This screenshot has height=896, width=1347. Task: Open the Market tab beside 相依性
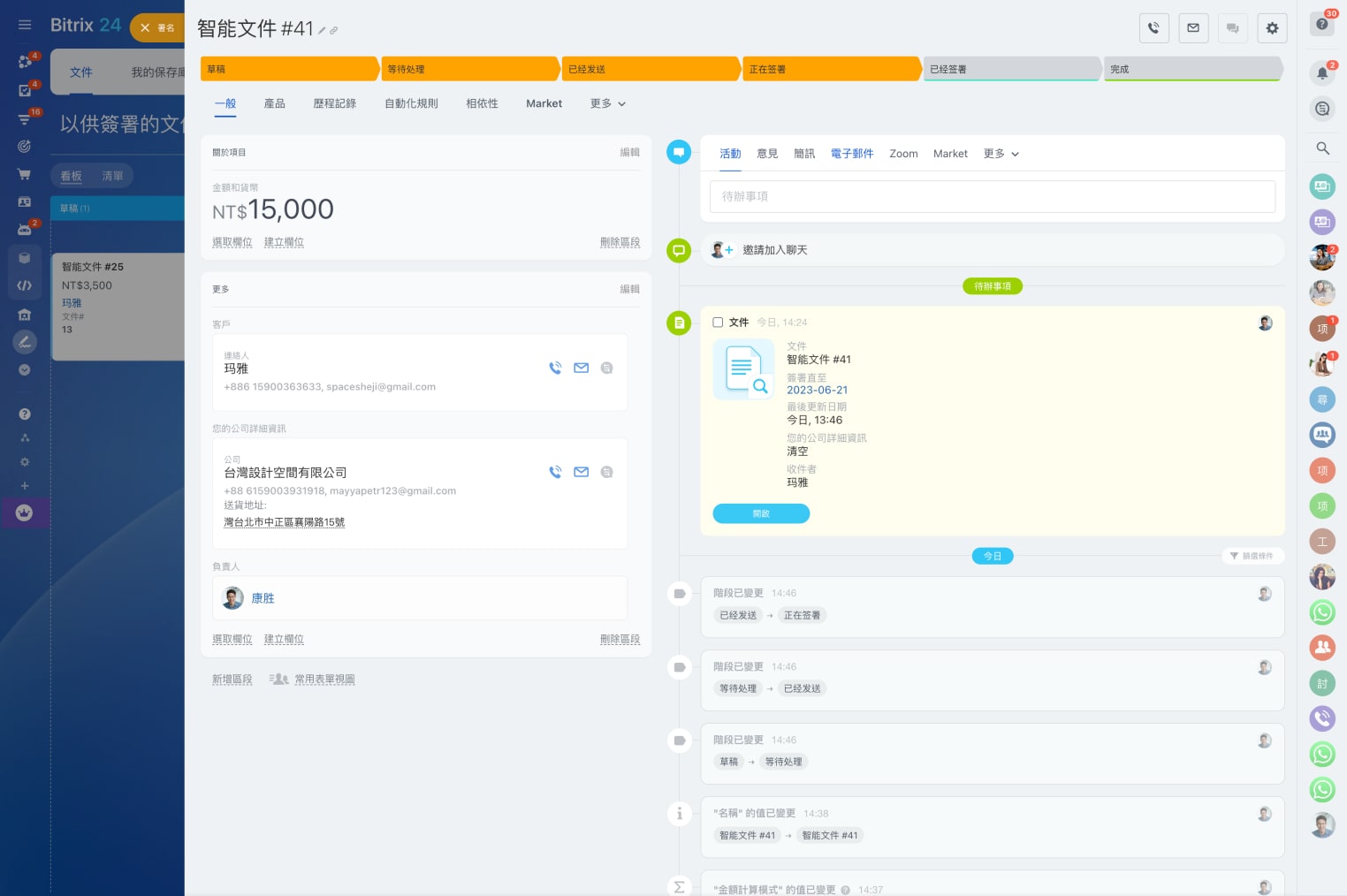[x=544, y=103]
